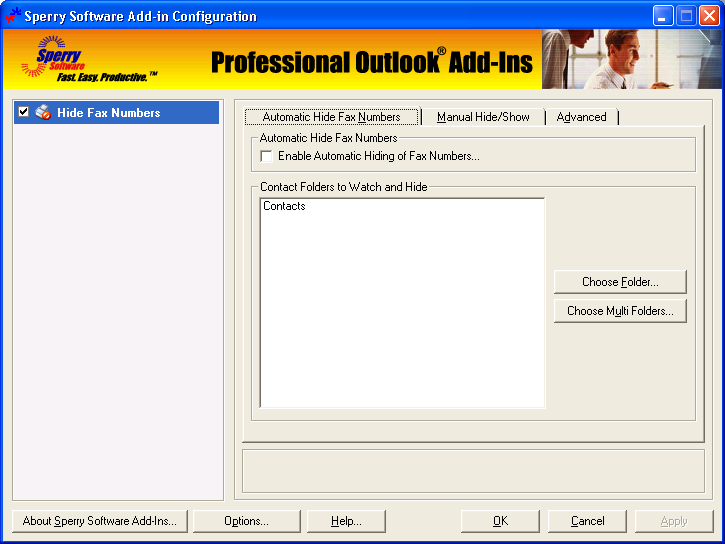Uncheck the Hide Fax Numbers add-in checkbox
Image resolution: width=725 pixels, height=544 pixels.
tap(24, 112)
